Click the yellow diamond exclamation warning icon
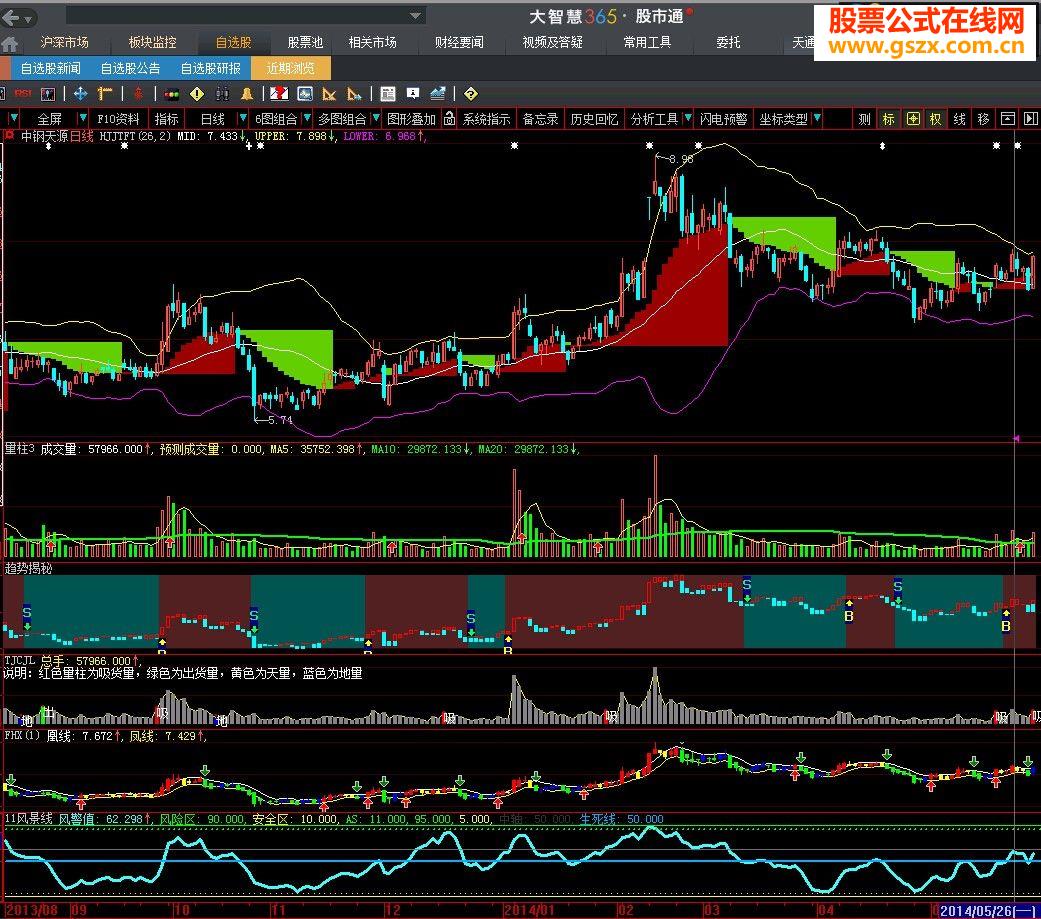Screen dimensions: 1041x919 coord(197,94)
